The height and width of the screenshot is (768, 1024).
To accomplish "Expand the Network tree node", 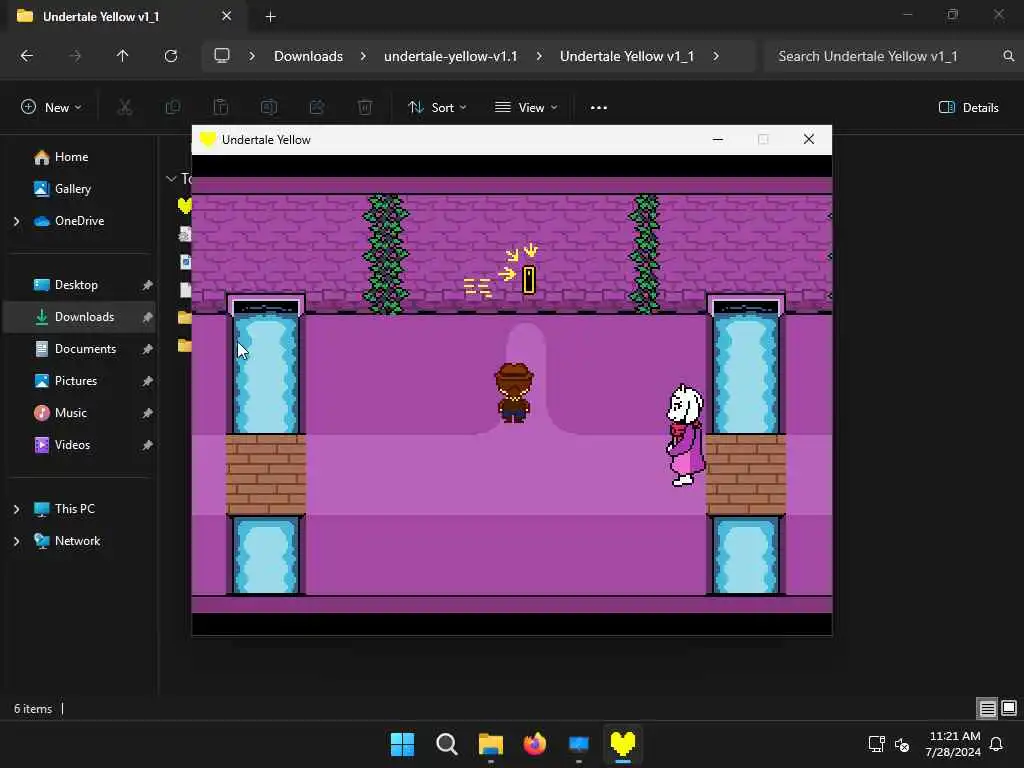I will 16,541.
